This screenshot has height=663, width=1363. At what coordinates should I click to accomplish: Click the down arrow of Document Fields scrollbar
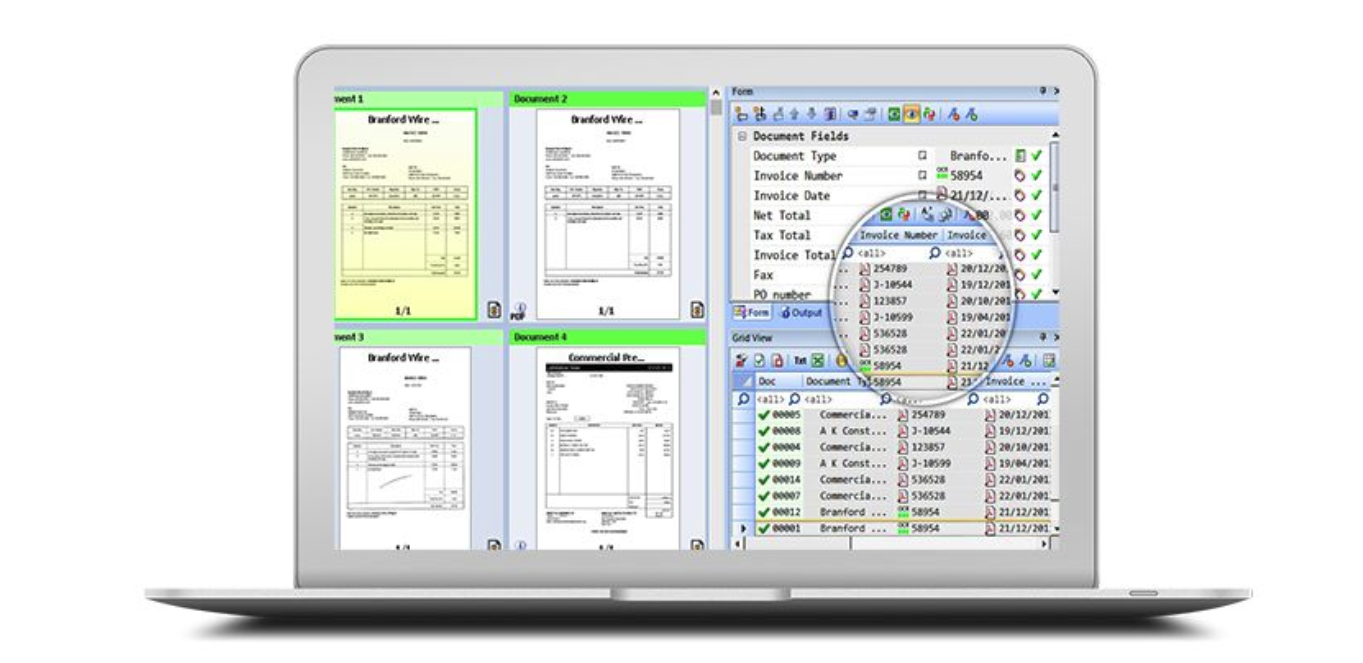[x=1053, y=293]
